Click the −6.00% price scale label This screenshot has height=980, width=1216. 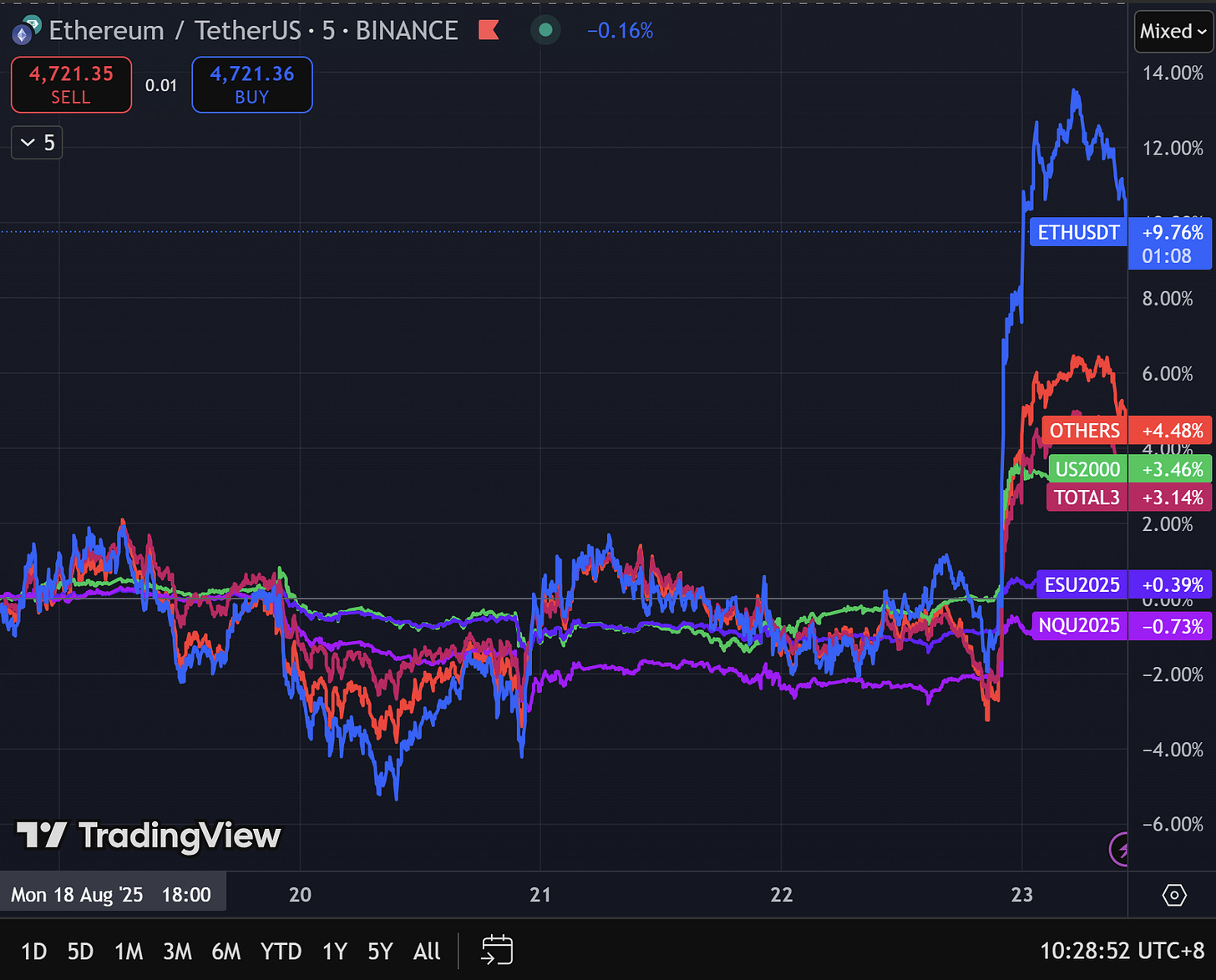1173,824
